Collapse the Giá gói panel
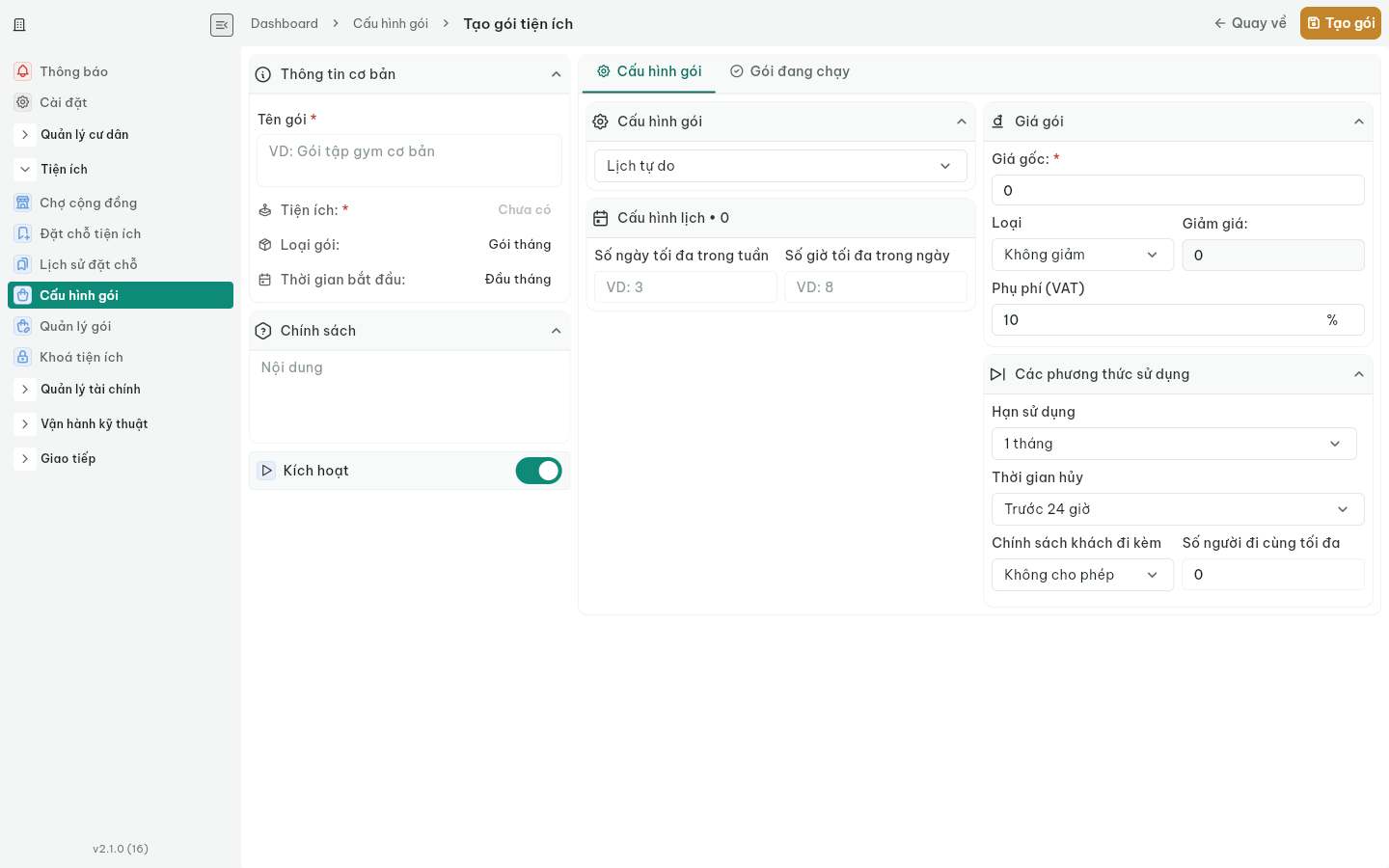Image resolution: width=1389 pixels, height=868 pixels. tap(1359, 122)
